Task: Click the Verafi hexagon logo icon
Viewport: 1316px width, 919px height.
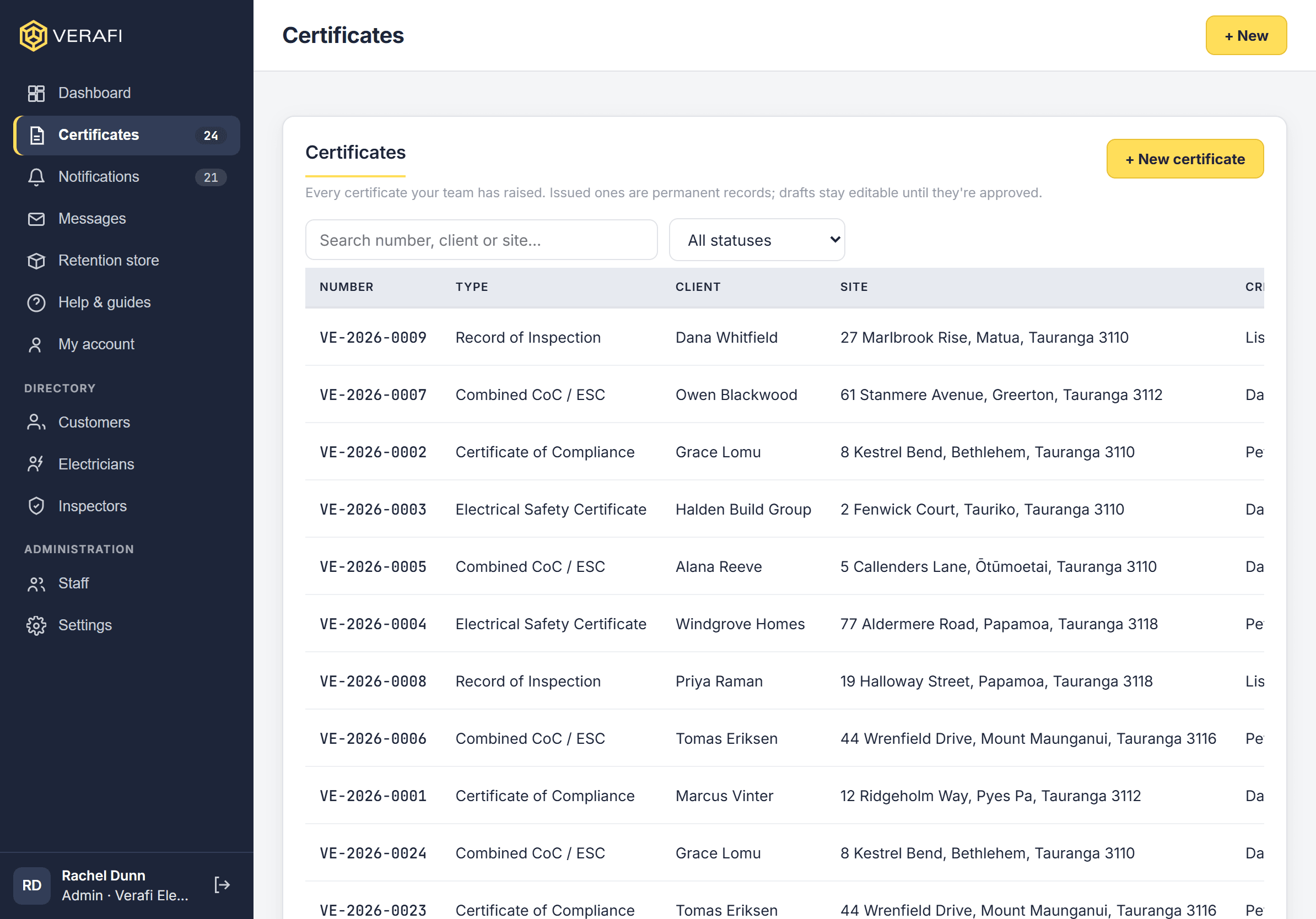Action: tap(33, 35)
